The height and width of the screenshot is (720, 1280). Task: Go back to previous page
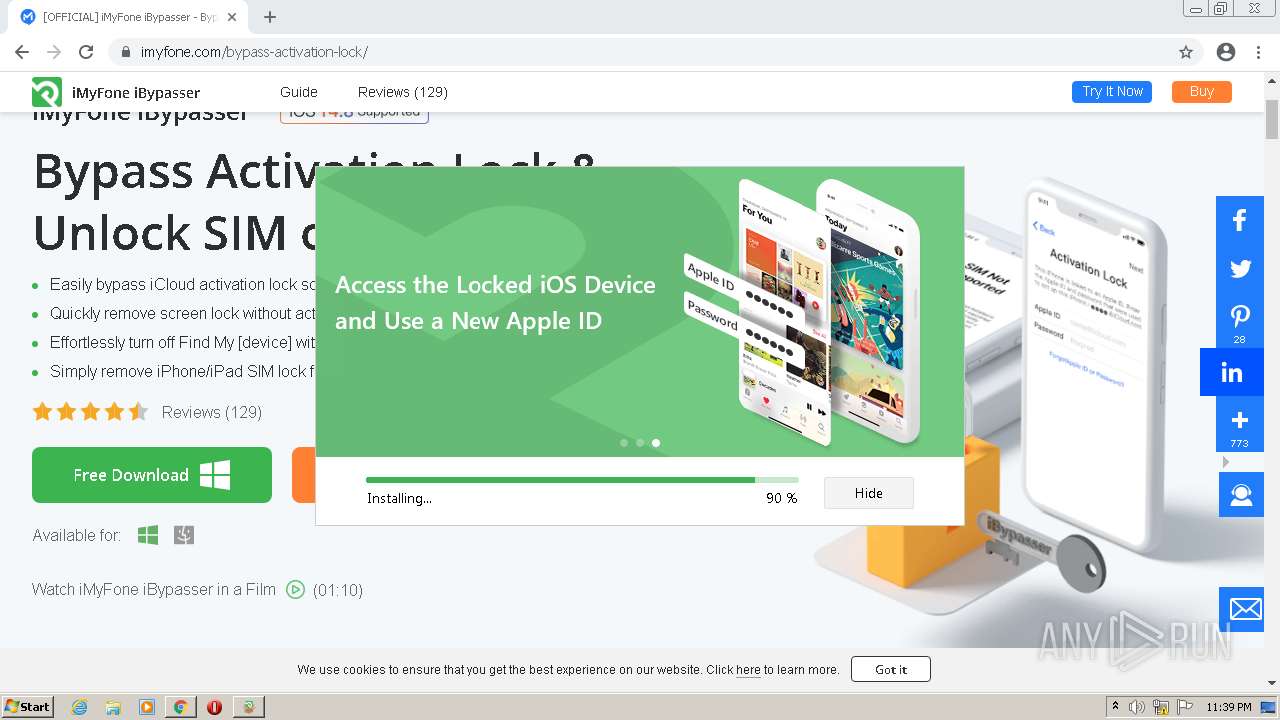click(x=22, y=52)
